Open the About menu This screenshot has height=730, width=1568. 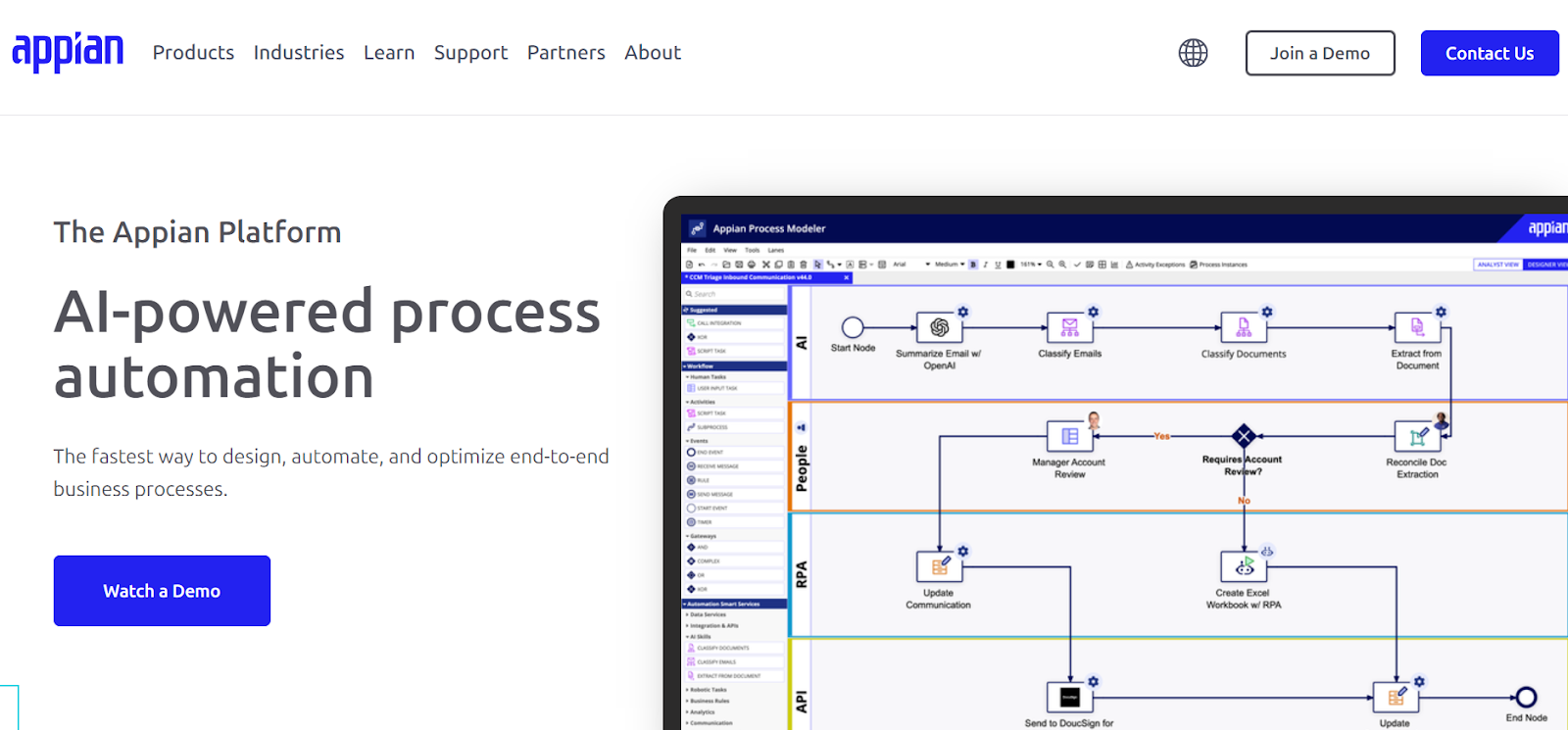point(653,53)
